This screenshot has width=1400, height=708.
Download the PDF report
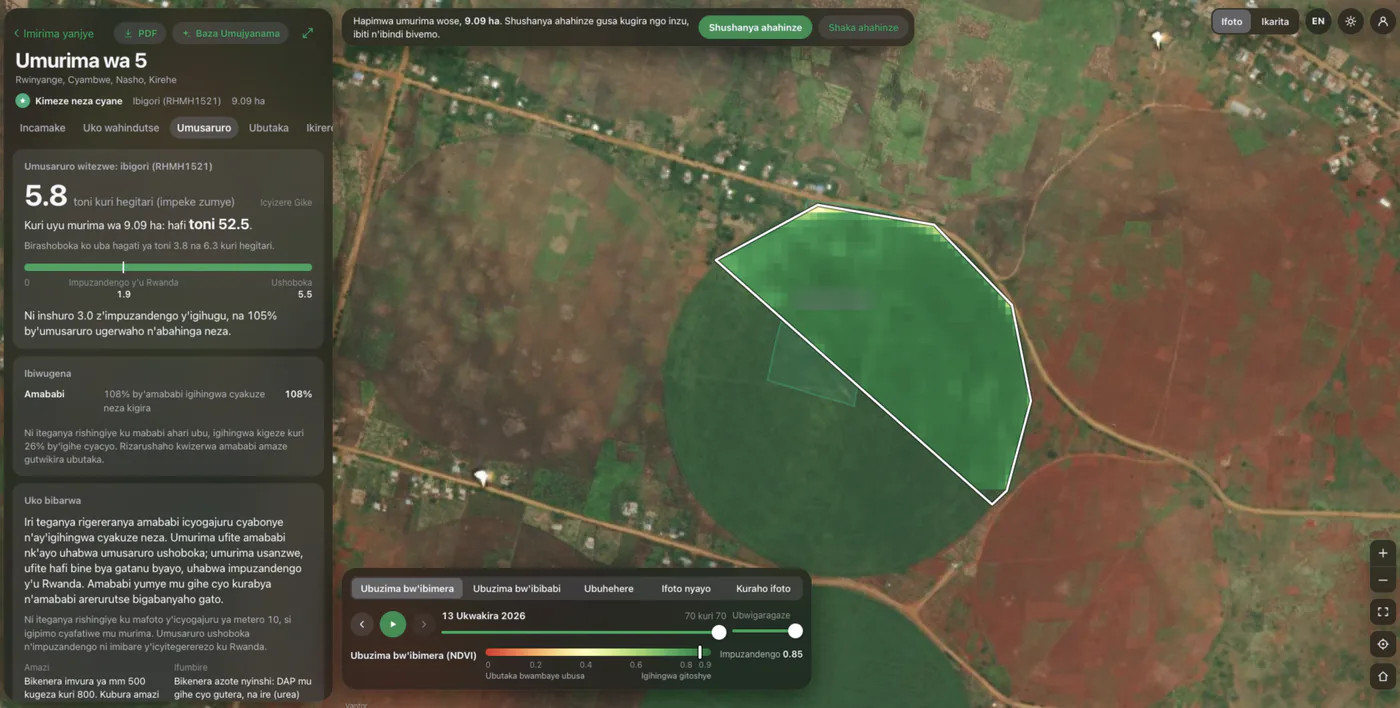click(140, 33)
